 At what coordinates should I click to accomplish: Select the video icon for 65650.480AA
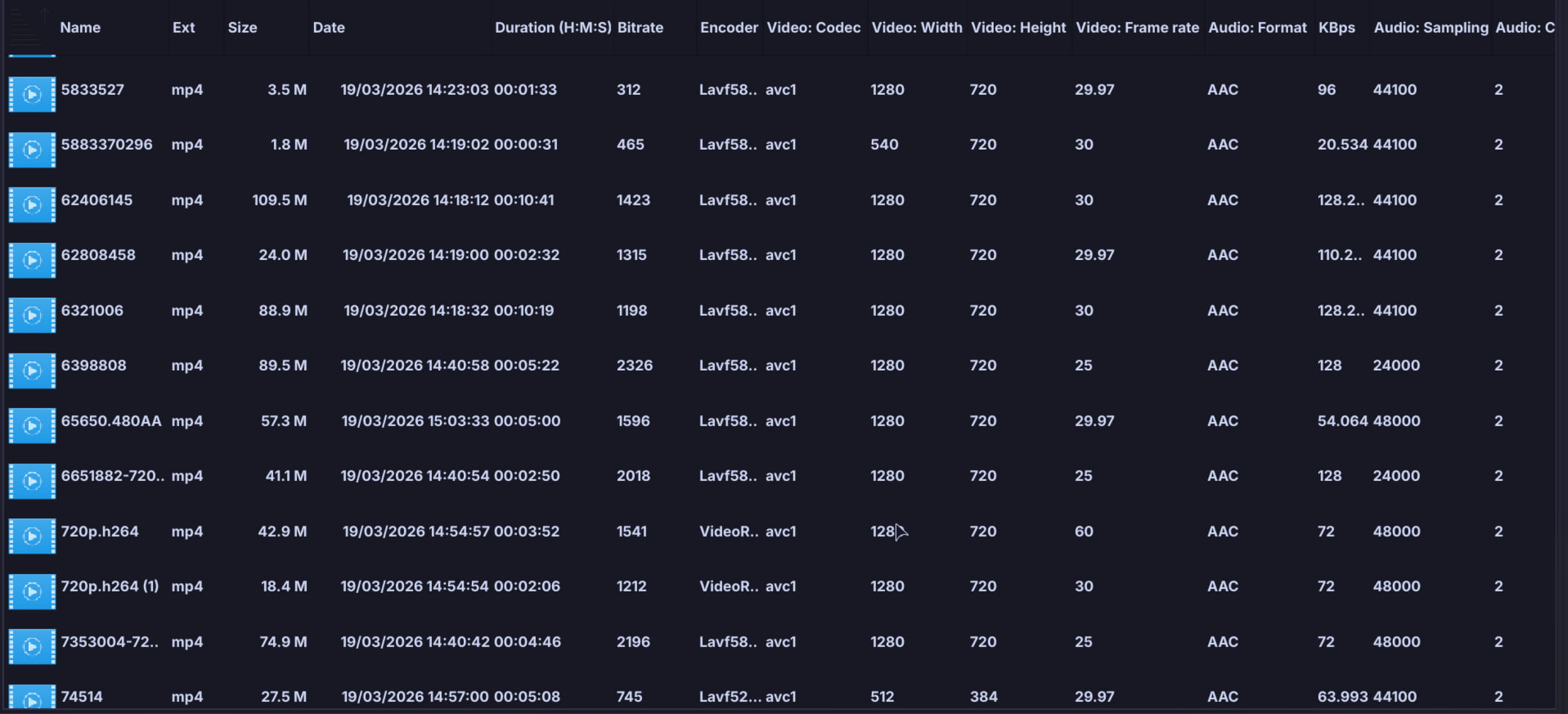tap(32, 425)
